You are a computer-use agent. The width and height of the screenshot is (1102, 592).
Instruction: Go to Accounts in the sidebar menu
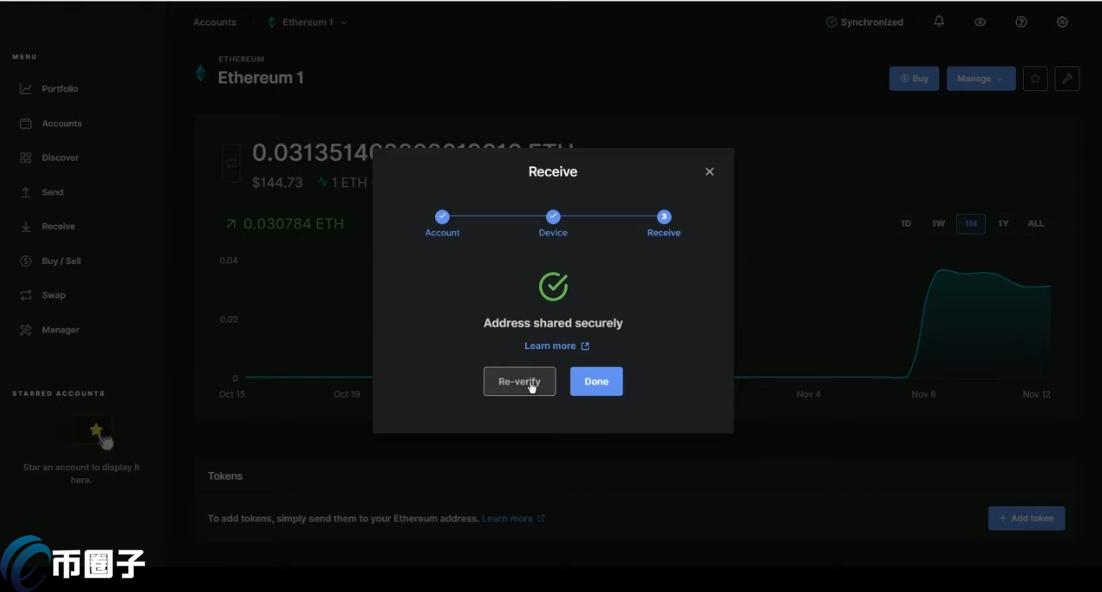51,123
